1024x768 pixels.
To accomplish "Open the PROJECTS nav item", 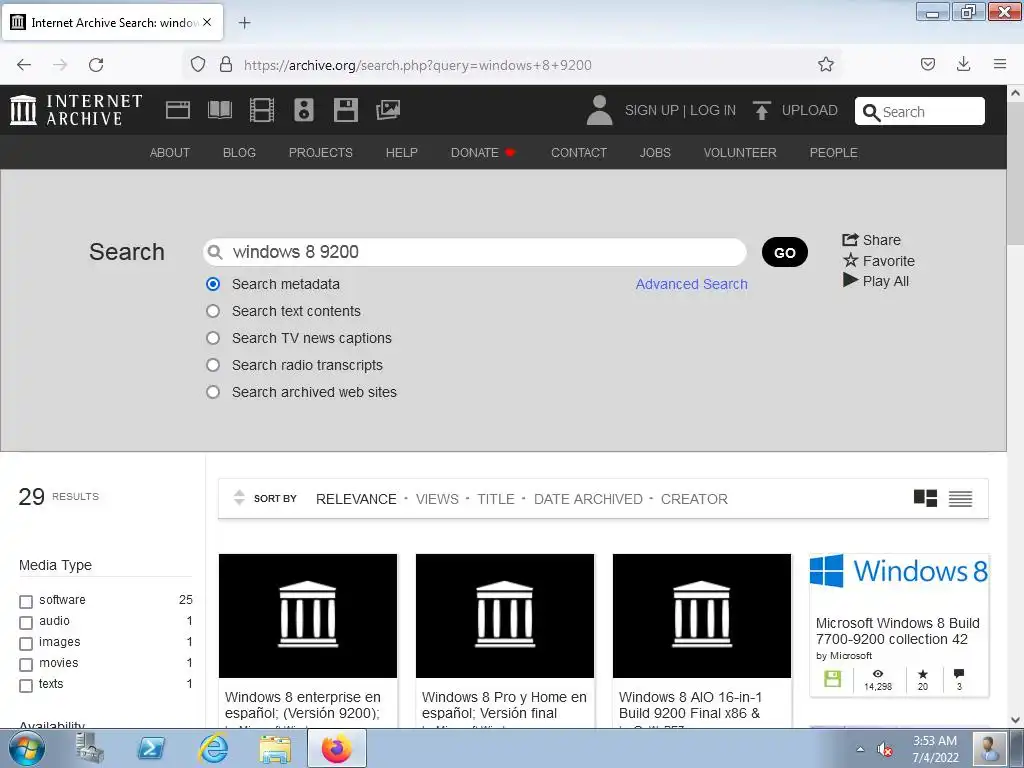I will pyautogui.click(x=321, y=153).
